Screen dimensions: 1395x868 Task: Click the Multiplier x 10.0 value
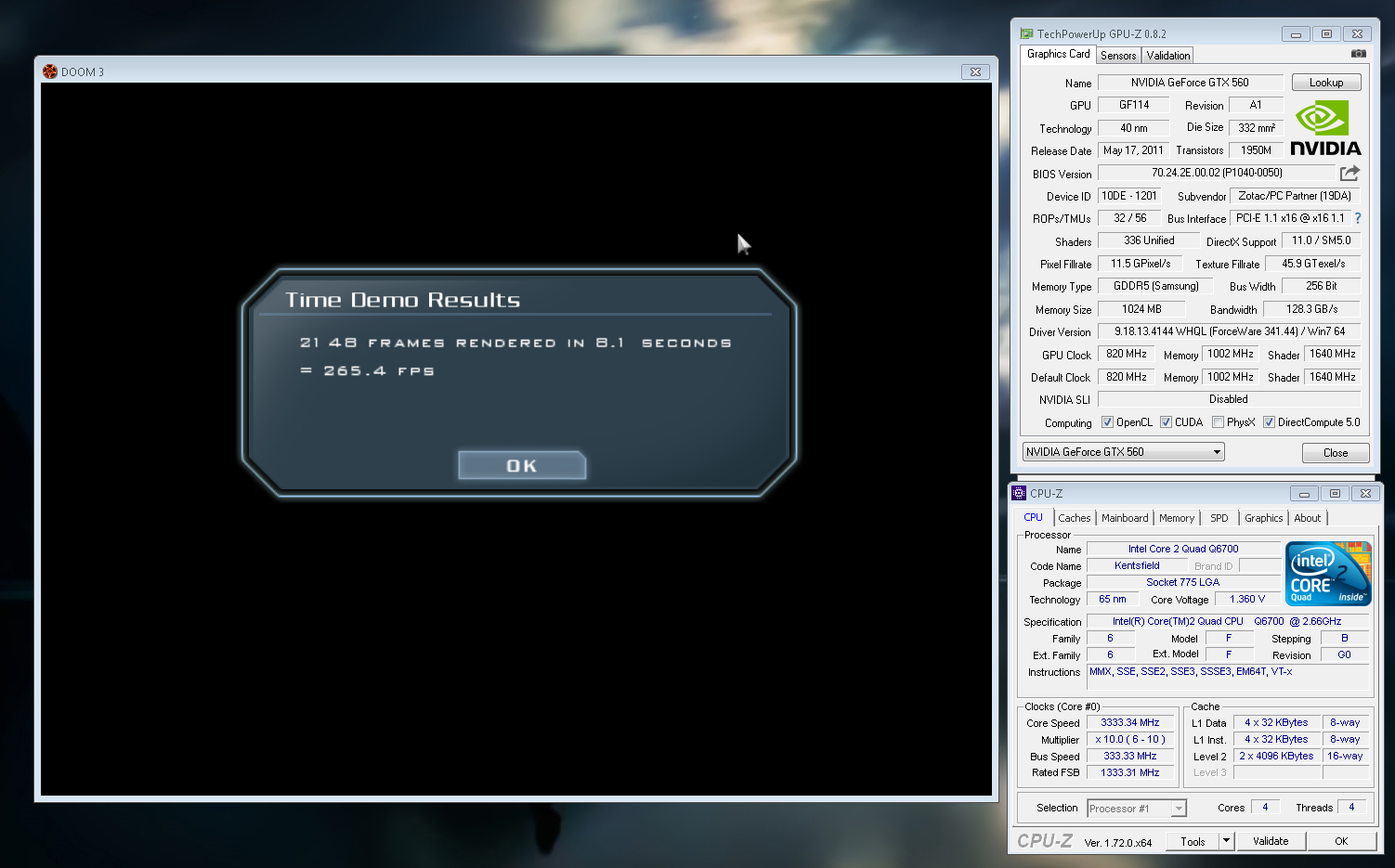(1130, 739)
